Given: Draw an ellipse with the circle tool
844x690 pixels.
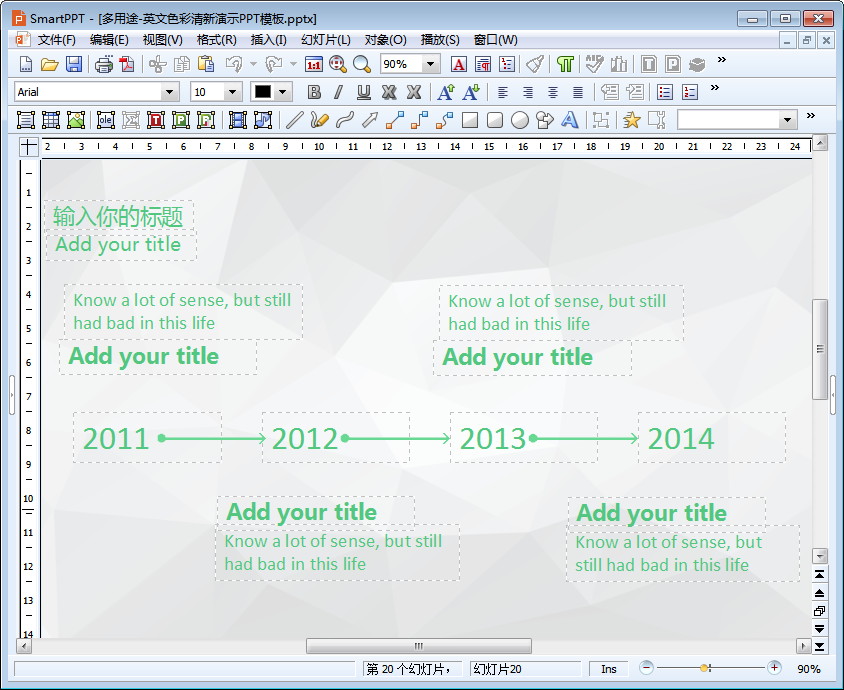Looking at the screenshot, I should [519, 120].
